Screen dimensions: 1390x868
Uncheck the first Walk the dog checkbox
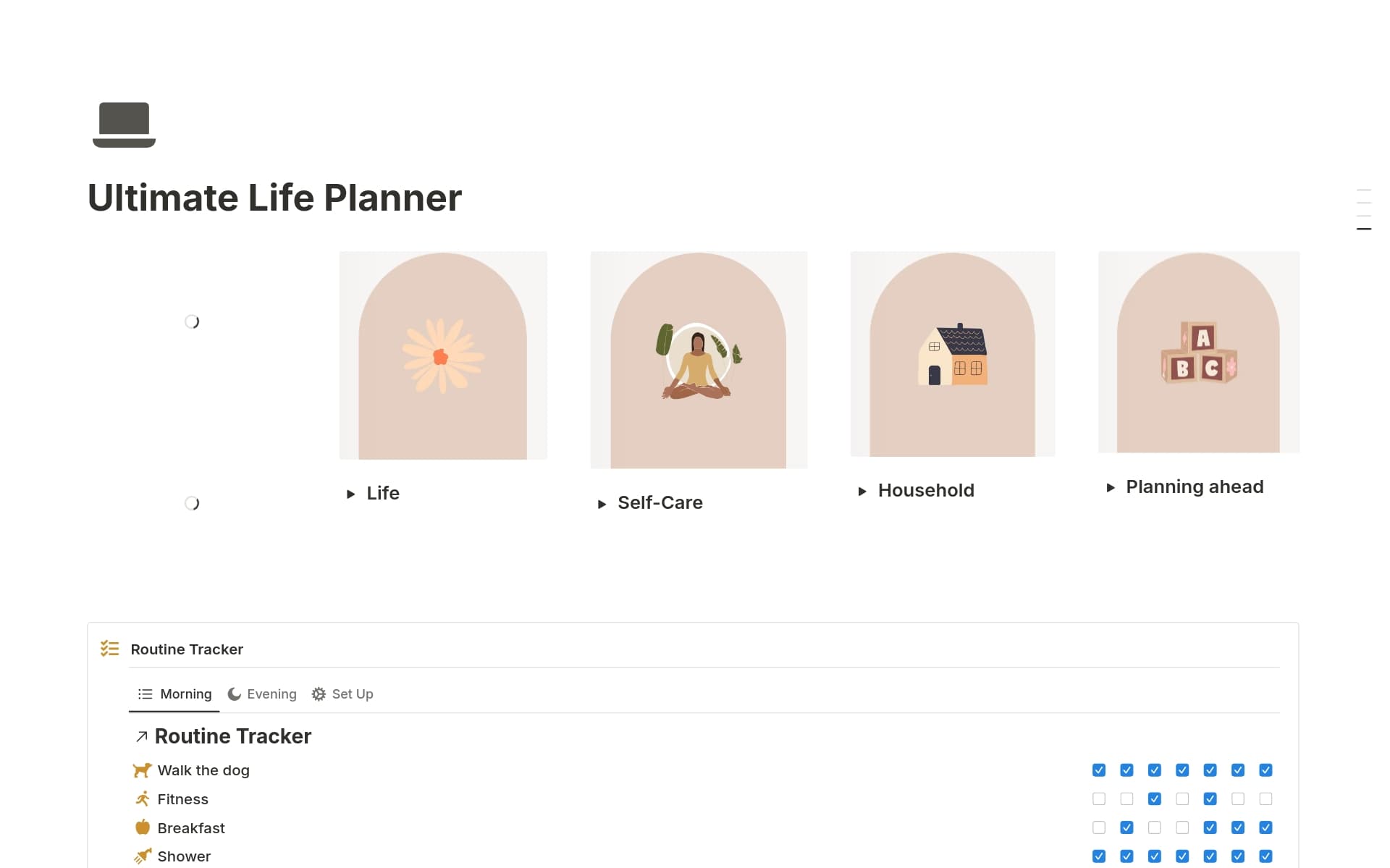(1099, 770)
